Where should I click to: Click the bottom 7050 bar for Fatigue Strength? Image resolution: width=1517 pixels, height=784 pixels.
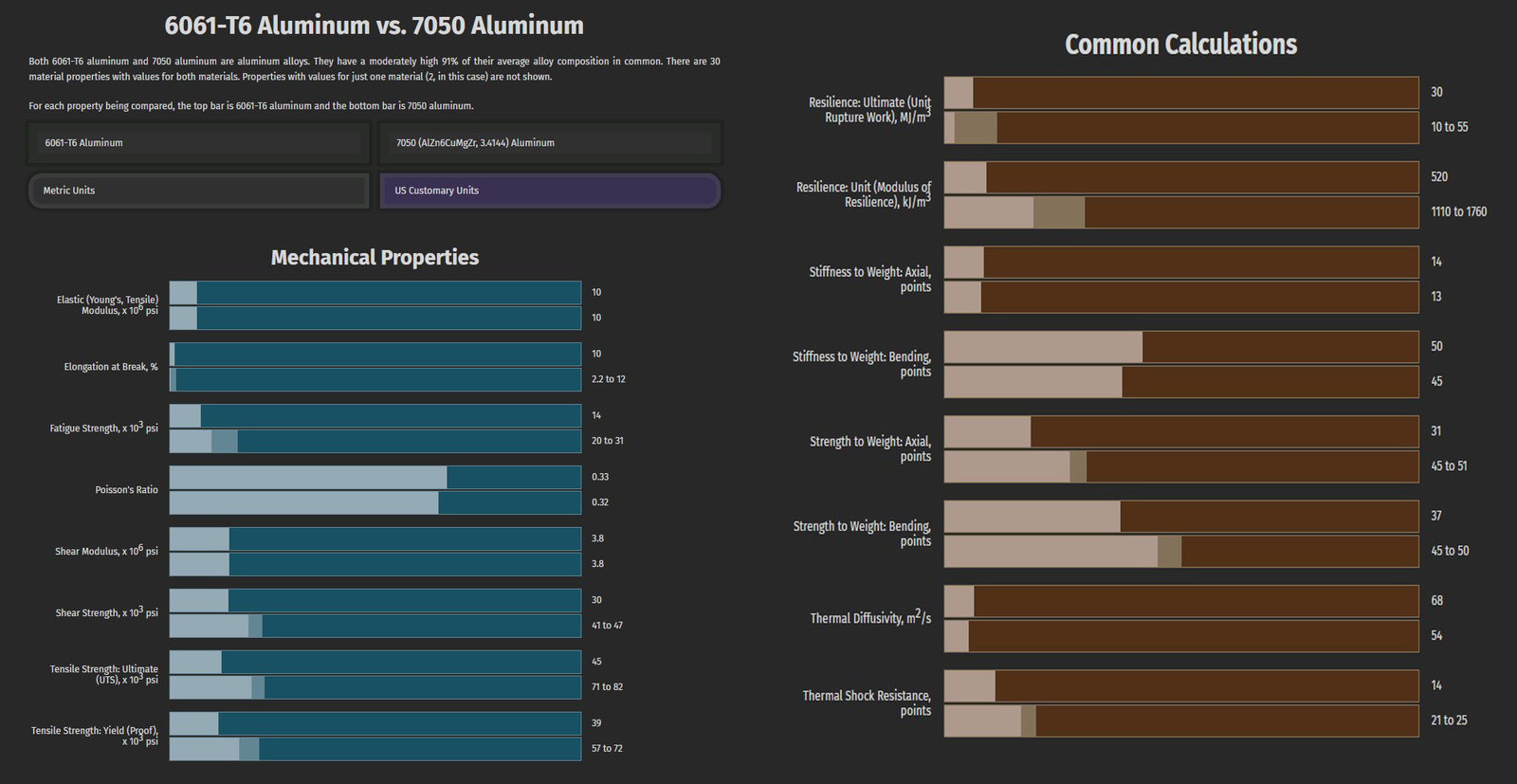[375, 442]
